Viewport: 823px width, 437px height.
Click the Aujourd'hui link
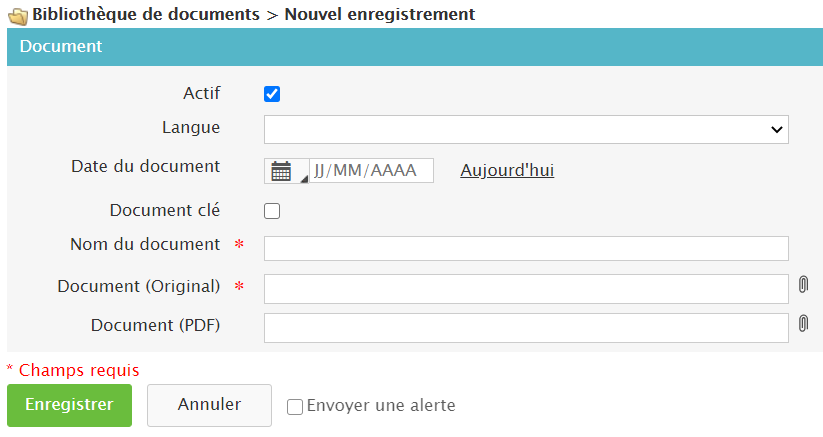click(507, 171)
